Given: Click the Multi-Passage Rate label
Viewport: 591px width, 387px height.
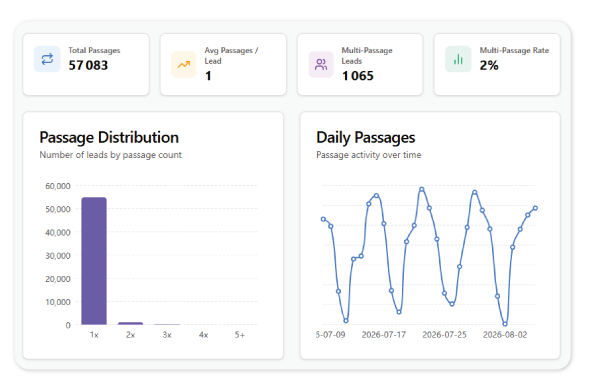Looking at the screenshot, I should tap(514, 50).
